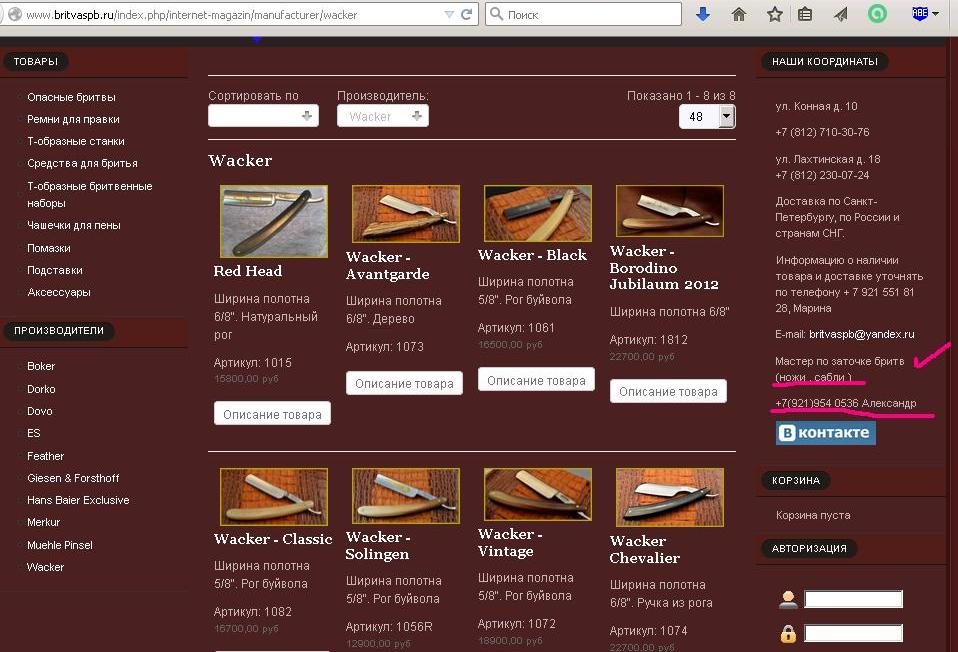Viewport: 958px width, 652px height.
Task: Click 'Описание товара' under Red Head
Action: [272, 414]
